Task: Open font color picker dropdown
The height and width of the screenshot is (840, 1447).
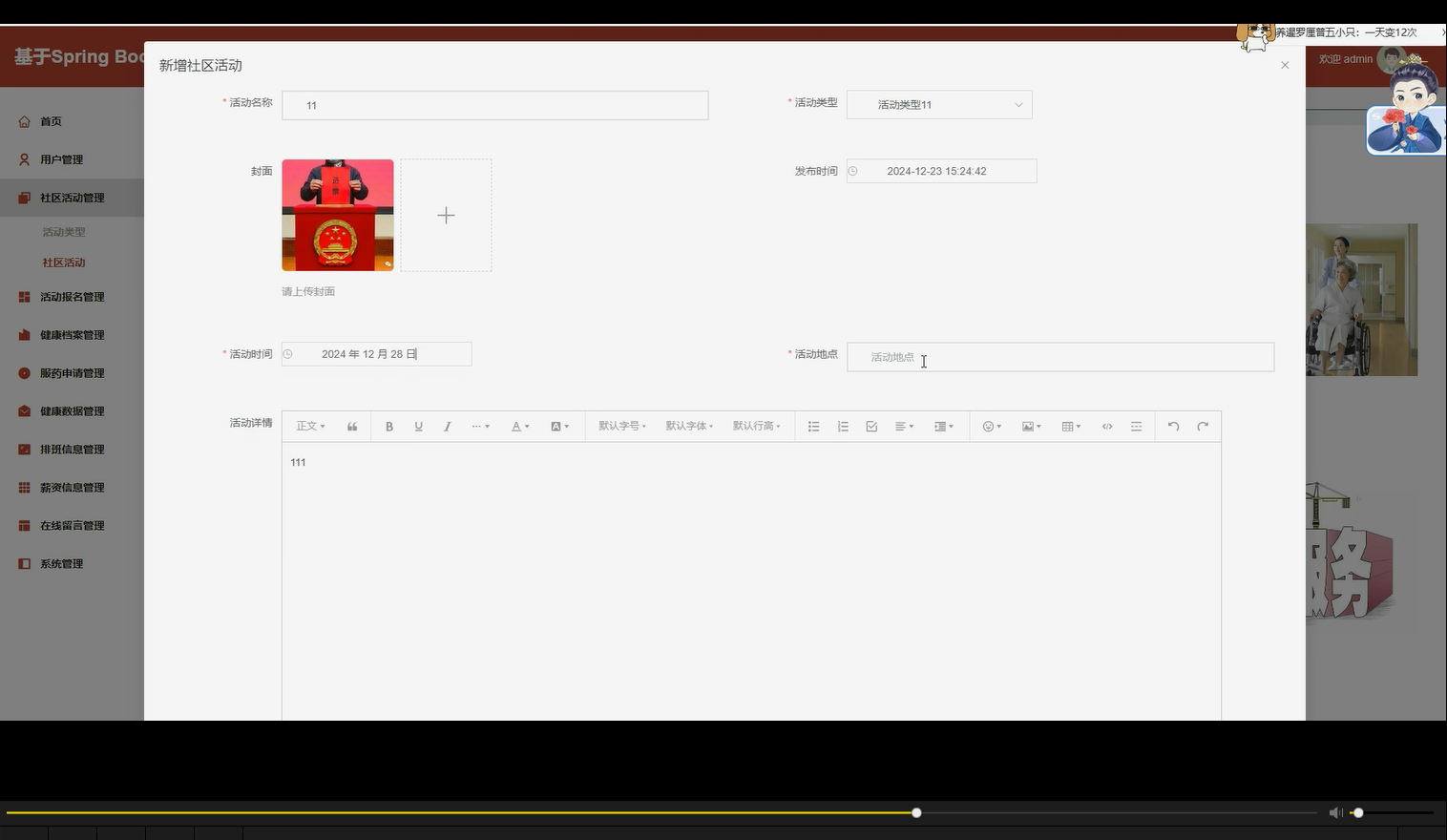Action: click(x=520, y=427)
